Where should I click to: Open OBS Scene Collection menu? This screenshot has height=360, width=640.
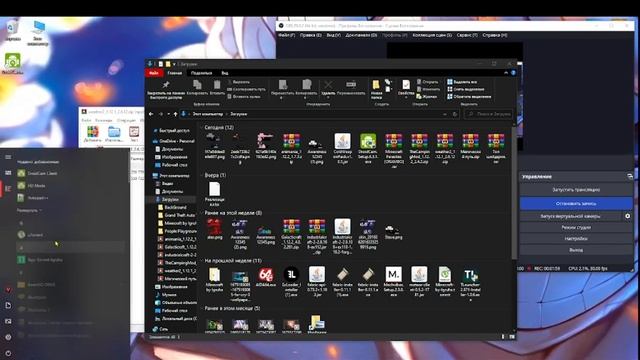pyautogui.click(x=432, y=35)
